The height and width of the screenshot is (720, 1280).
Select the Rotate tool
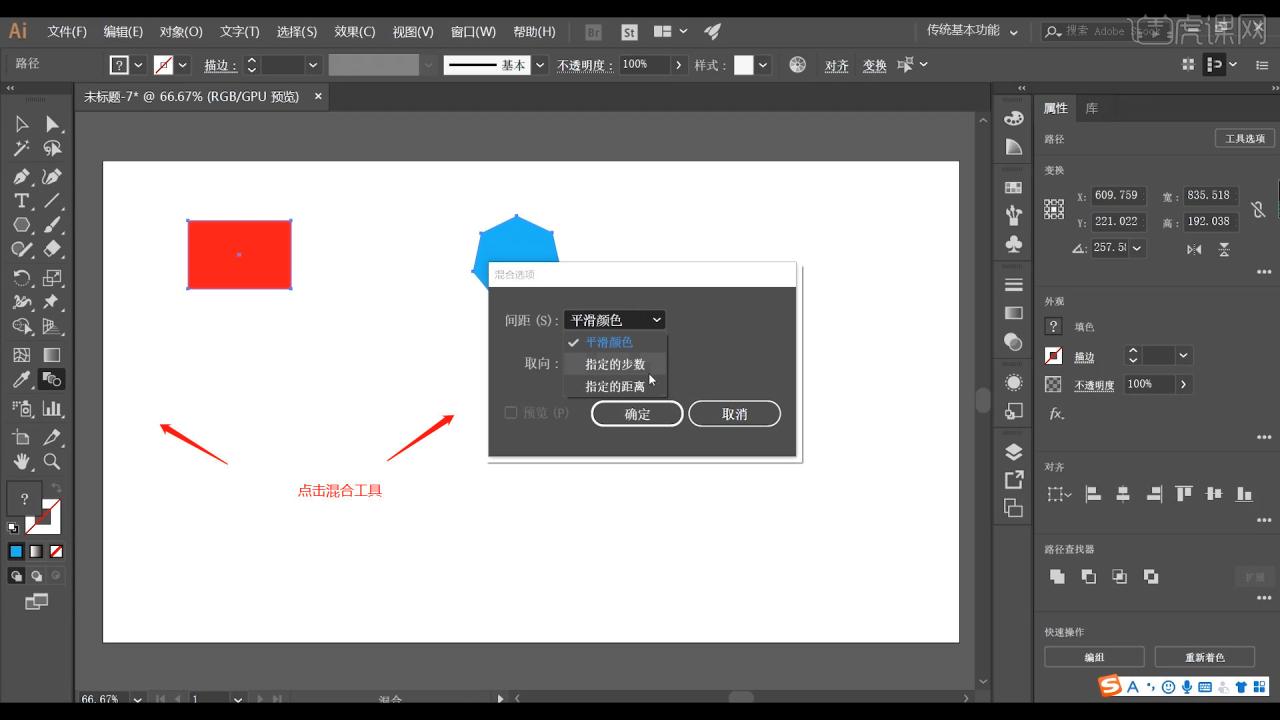[21, 277]
